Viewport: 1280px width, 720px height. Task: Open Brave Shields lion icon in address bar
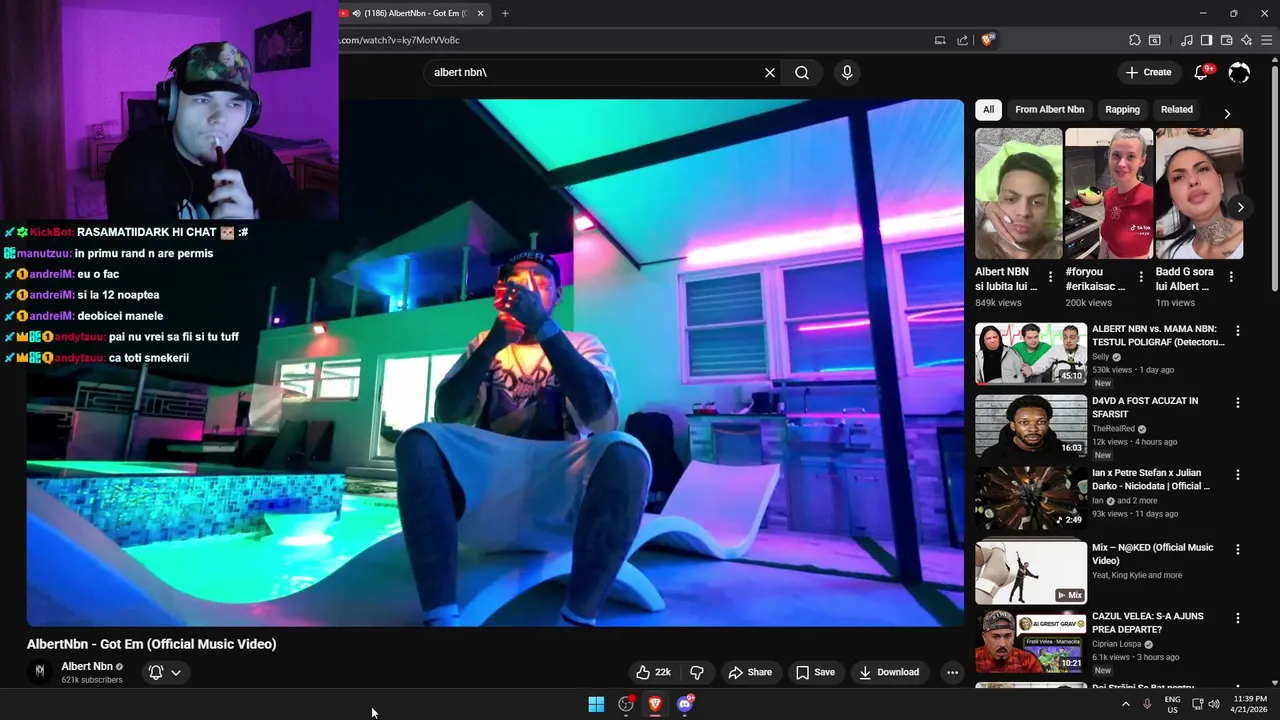click(x=987, y=40)
